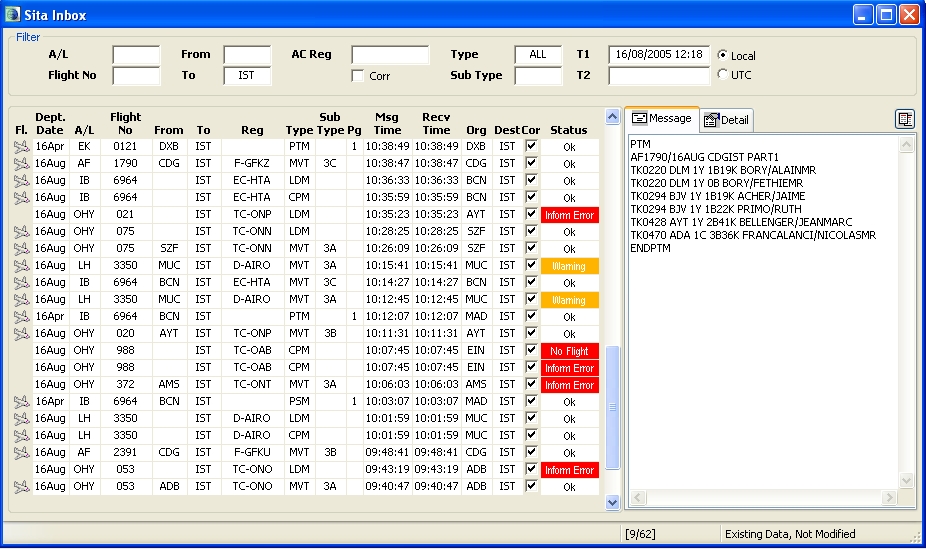926x549 pixels.
Task: Click the flag icon on the AF 1790 row
Action: pyautogui.click(x=20, y=164)
